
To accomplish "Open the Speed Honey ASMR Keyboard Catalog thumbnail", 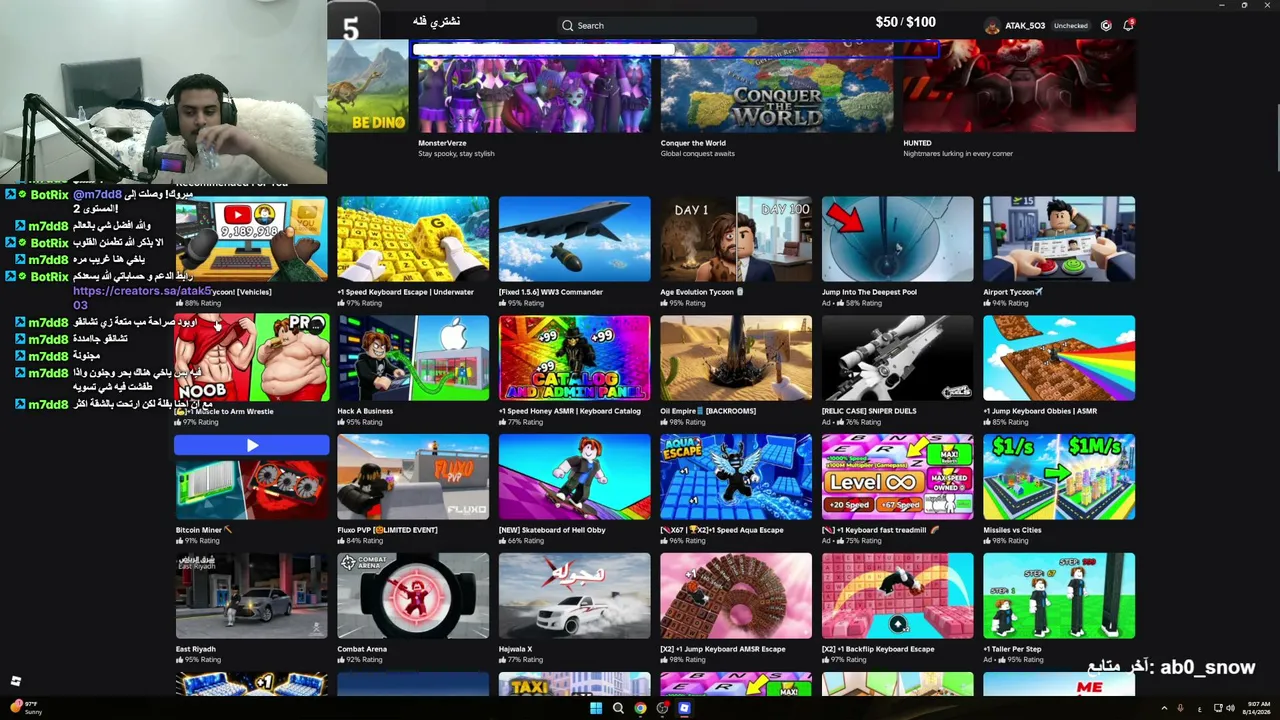I will 574,358.
